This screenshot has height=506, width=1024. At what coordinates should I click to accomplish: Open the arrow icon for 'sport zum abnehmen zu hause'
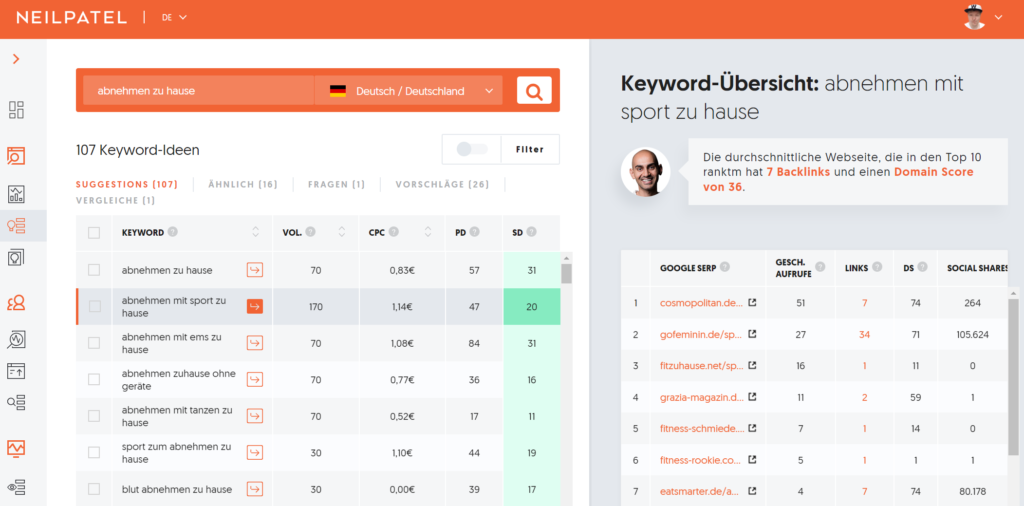(x=255, y=452)
